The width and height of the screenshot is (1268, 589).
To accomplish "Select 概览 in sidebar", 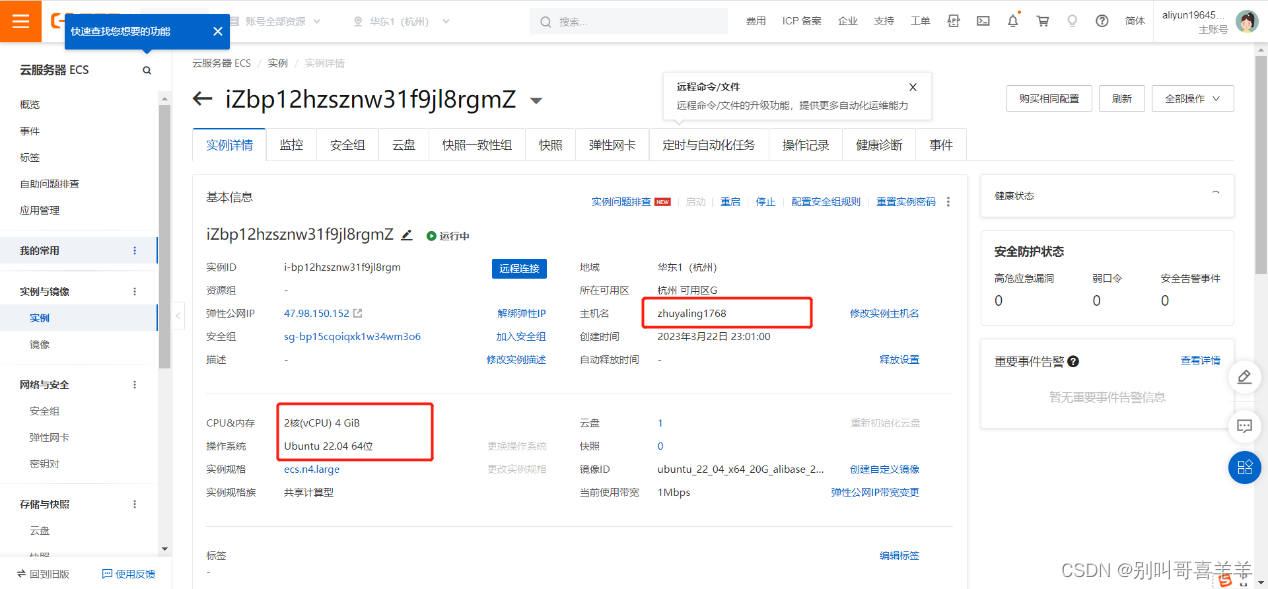I will pos(30,105).
